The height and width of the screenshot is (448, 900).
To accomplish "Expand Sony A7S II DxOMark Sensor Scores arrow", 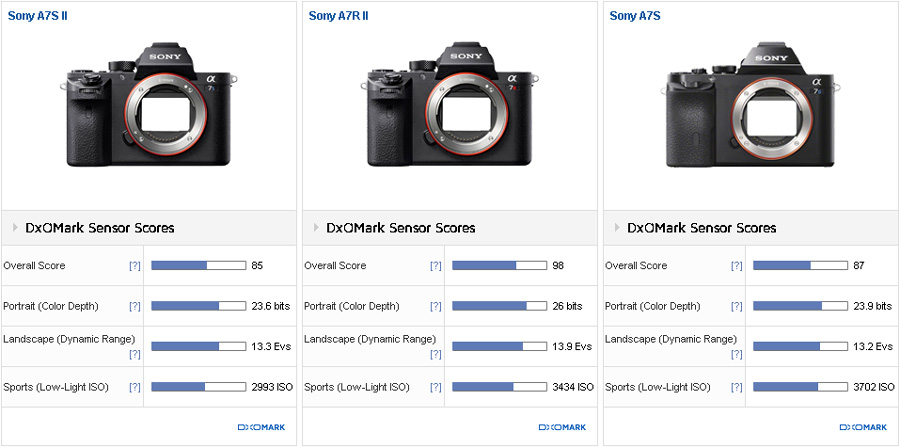I will [14, 228].
